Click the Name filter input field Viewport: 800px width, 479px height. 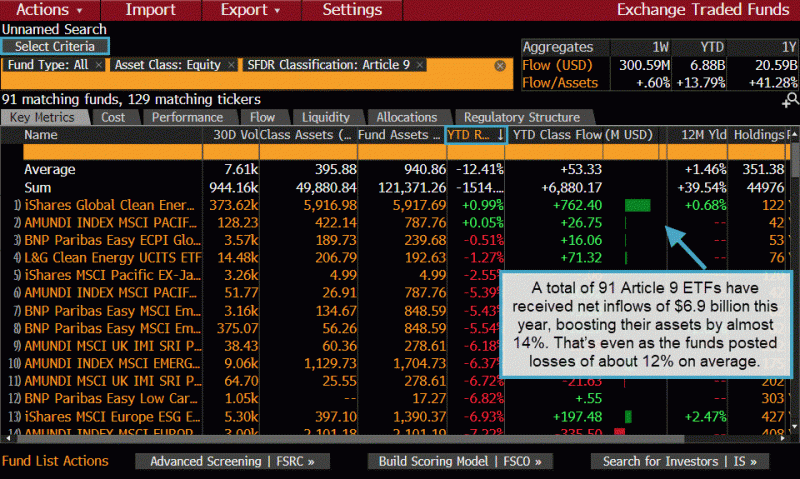[112, 152]
